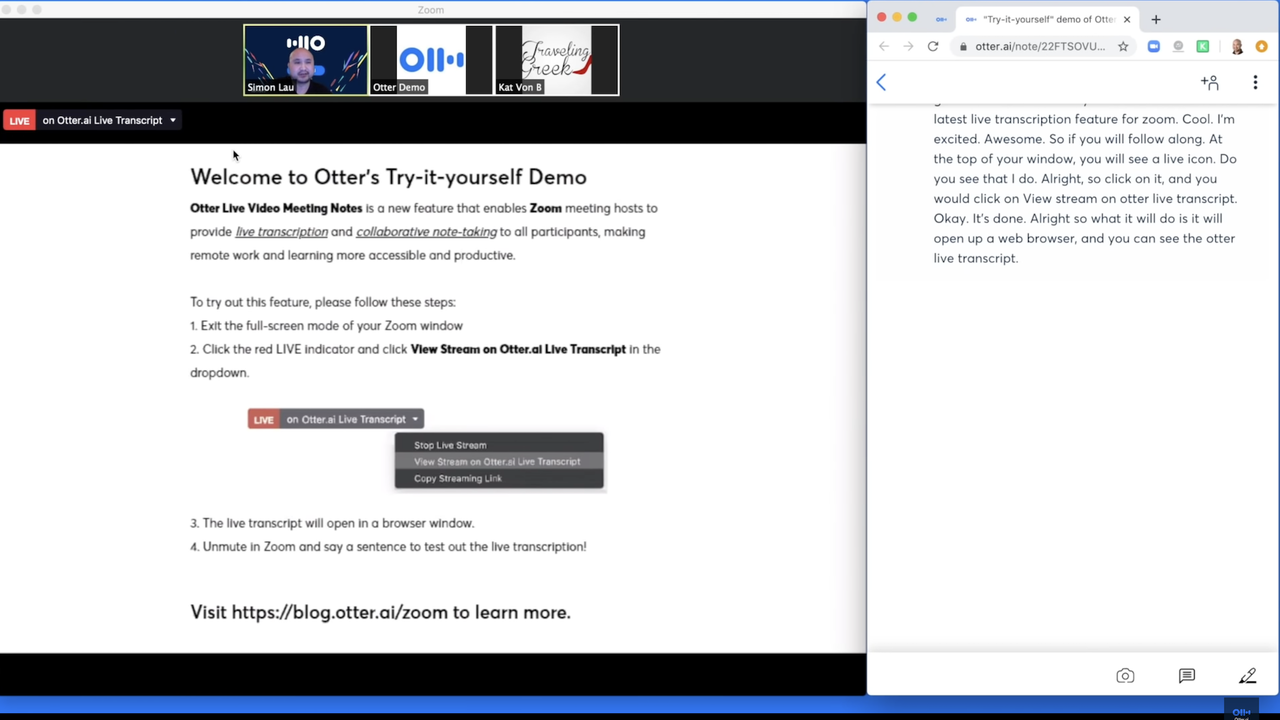The width and height of the screenshot is (1280, 720).
Task: Click the Otter back arrow icon
Action: click(881, 83)
